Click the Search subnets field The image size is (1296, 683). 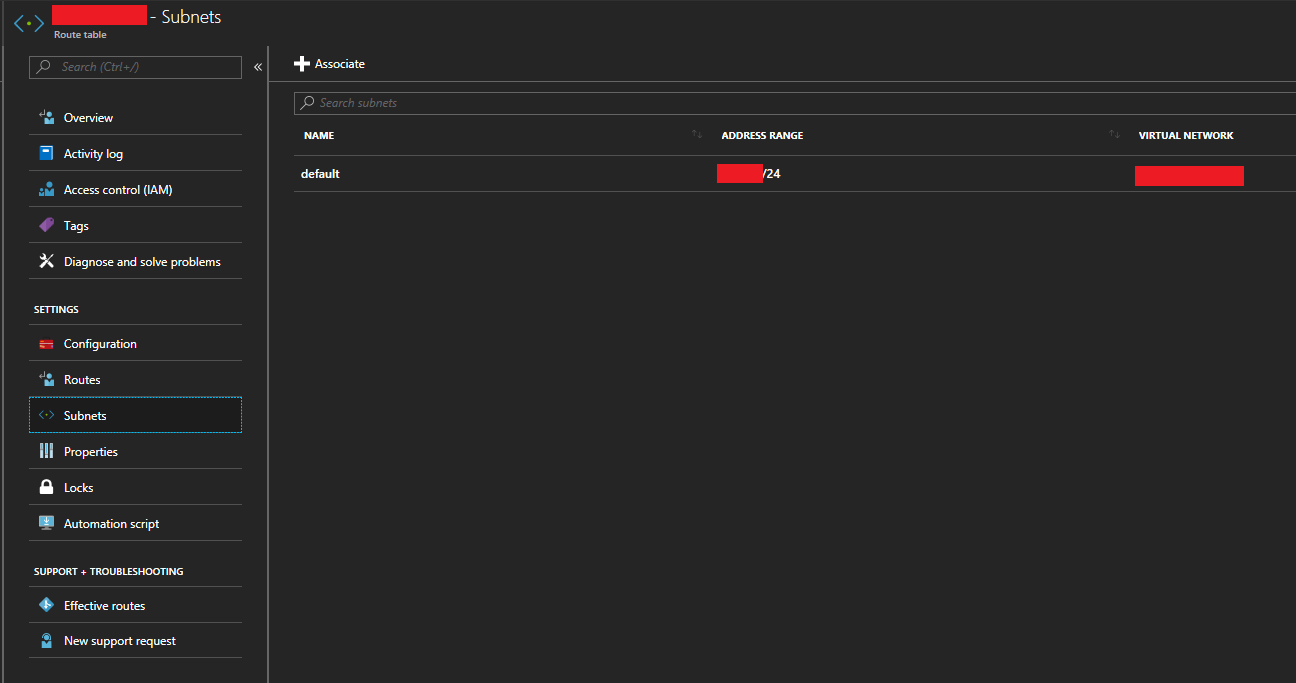(x=795, y=103)
